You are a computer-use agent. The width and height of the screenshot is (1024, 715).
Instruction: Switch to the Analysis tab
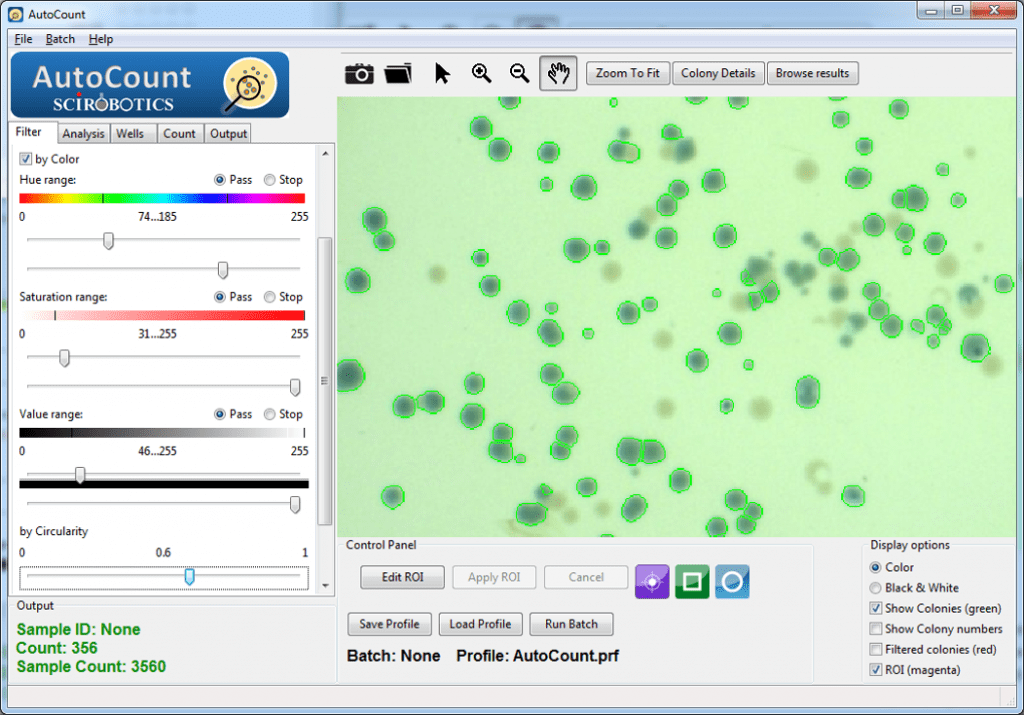coord(83,134)
